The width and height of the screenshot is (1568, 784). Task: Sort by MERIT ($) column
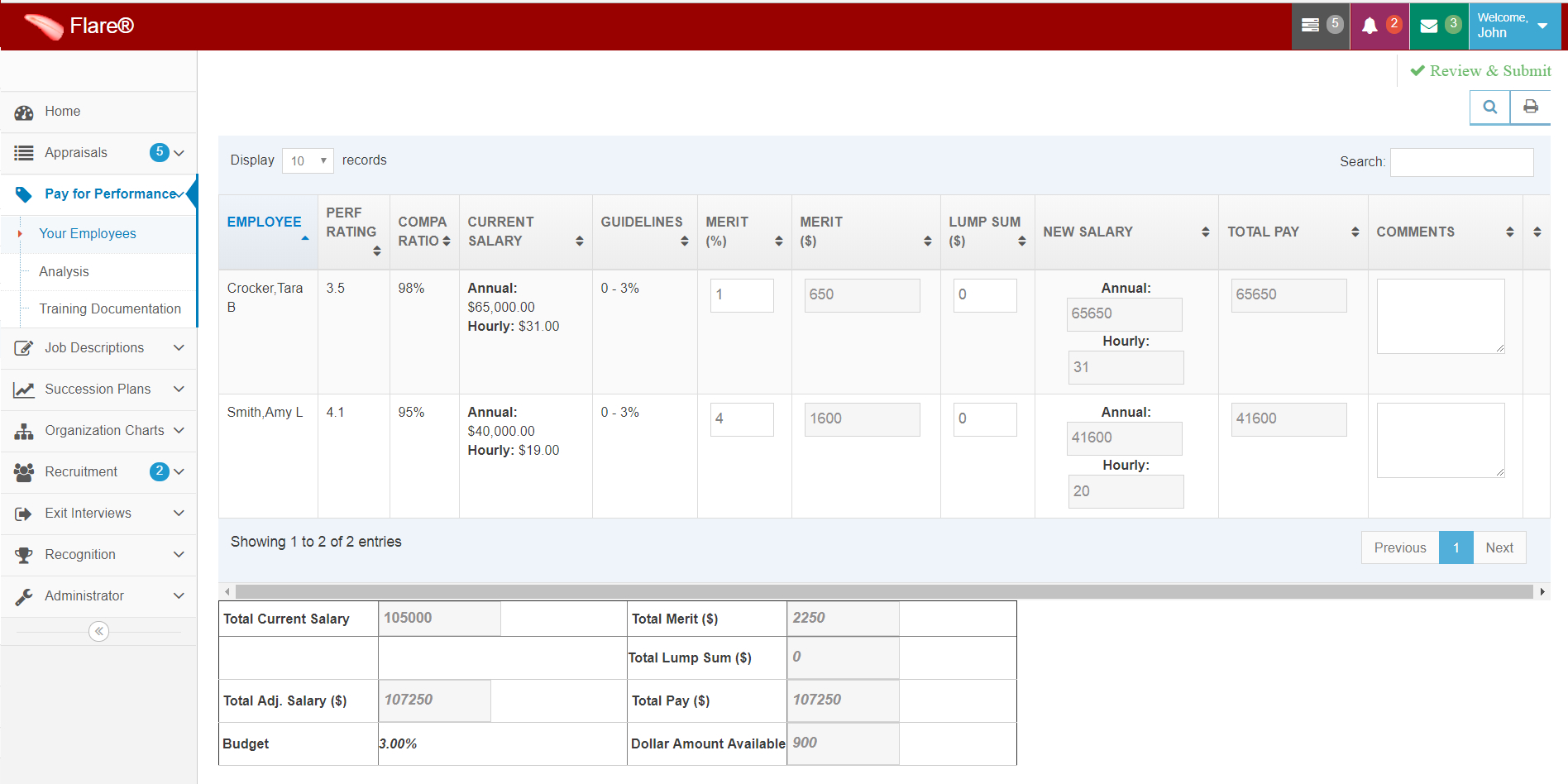(x=866, y=232)
